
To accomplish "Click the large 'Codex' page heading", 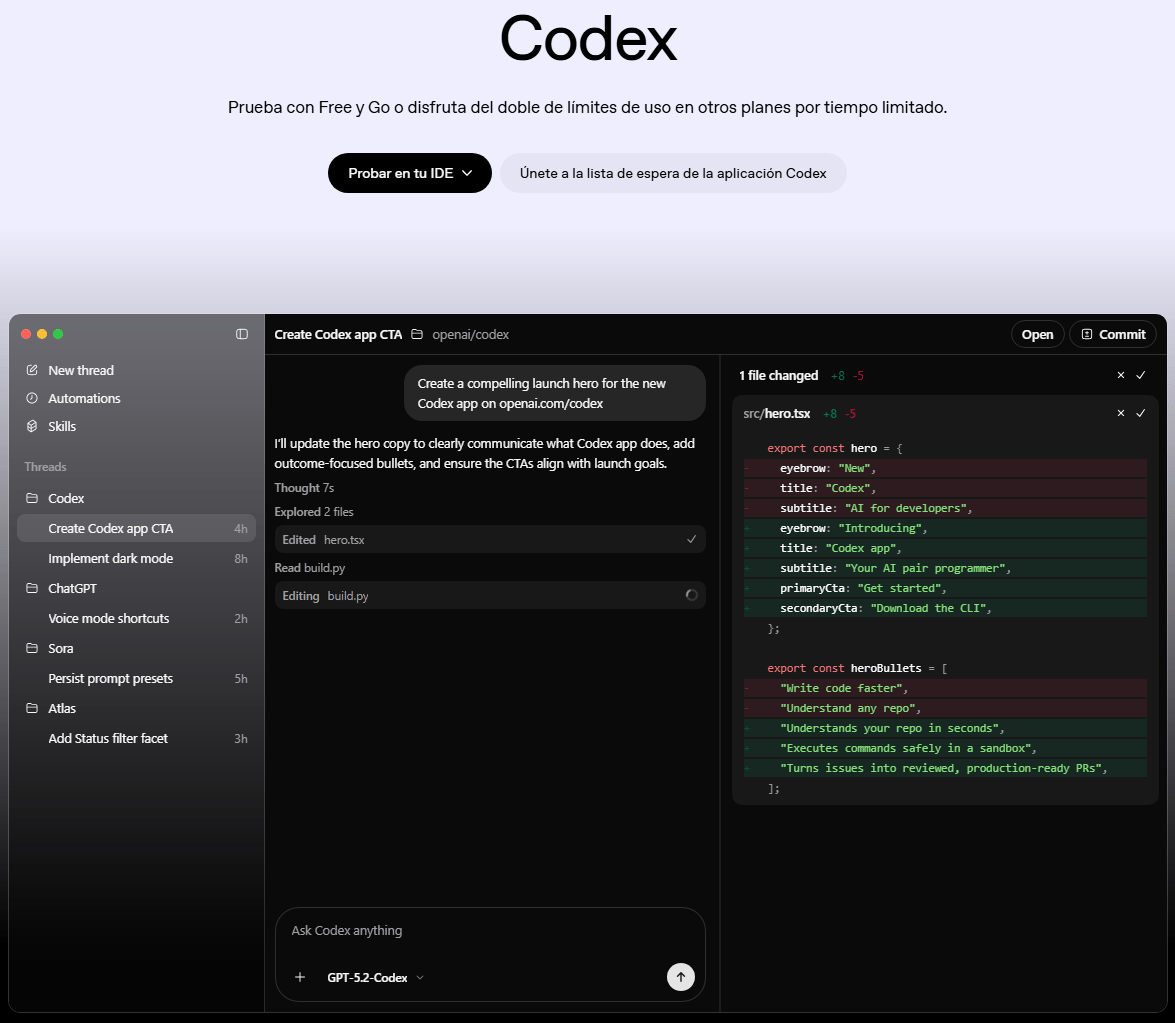I will tap(588, 38).
